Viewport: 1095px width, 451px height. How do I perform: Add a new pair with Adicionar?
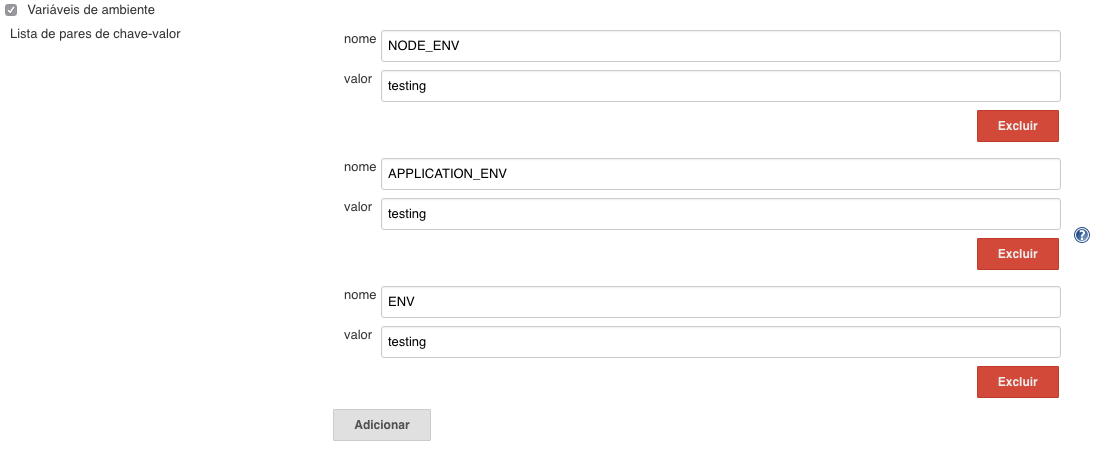382,424
